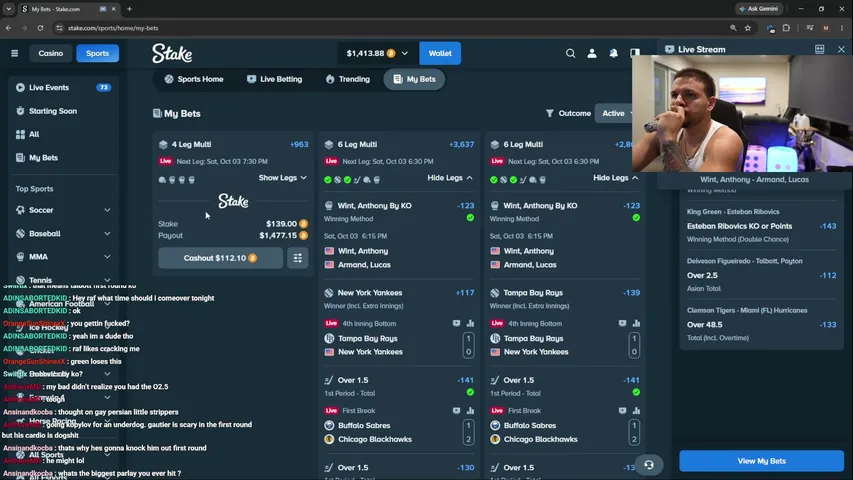Open the Live Betting tab
The image size is (853, 480).
click(x=275, y=79)
